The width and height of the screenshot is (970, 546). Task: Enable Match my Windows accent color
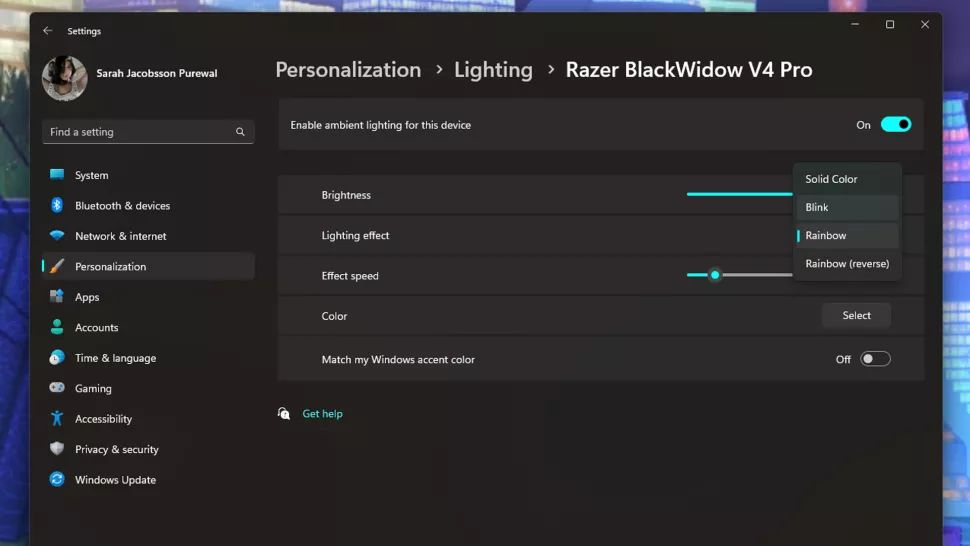pyautogui.click(x=875, y=359)
